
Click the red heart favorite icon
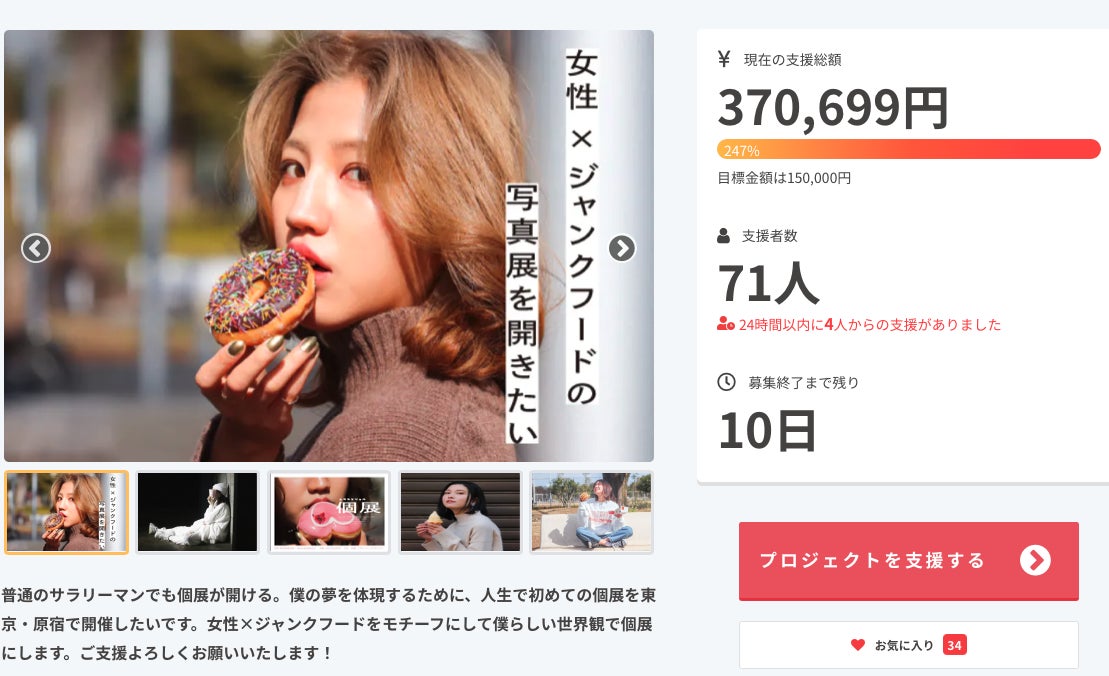tap(857, 645)
